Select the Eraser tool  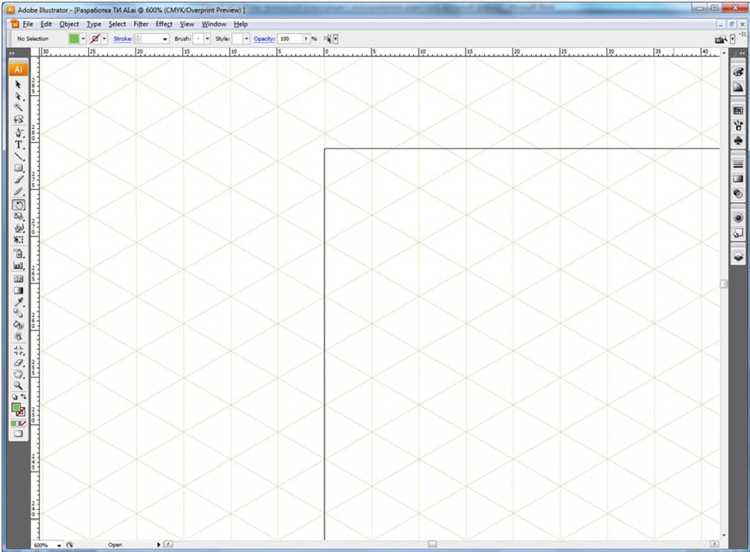(18, 363)
